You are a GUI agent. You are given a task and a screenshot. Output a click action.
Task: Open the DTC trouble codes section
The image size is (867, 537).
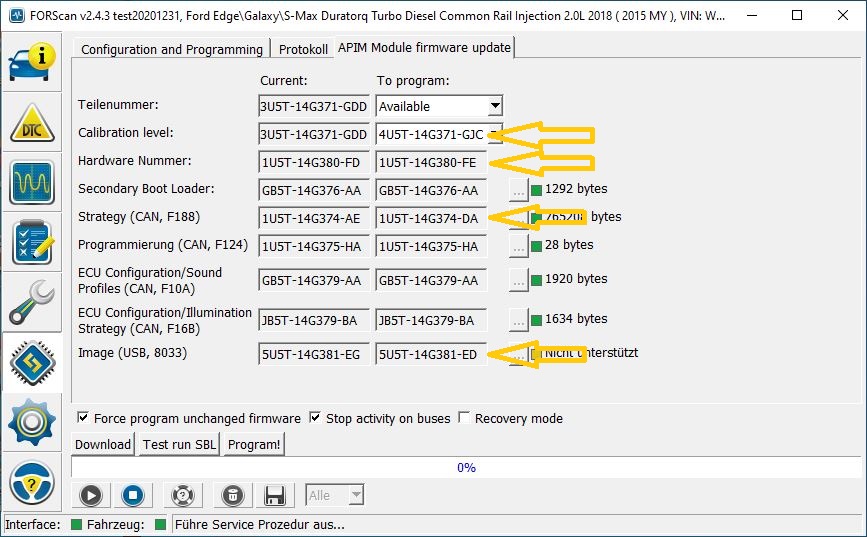click(33, 121)
